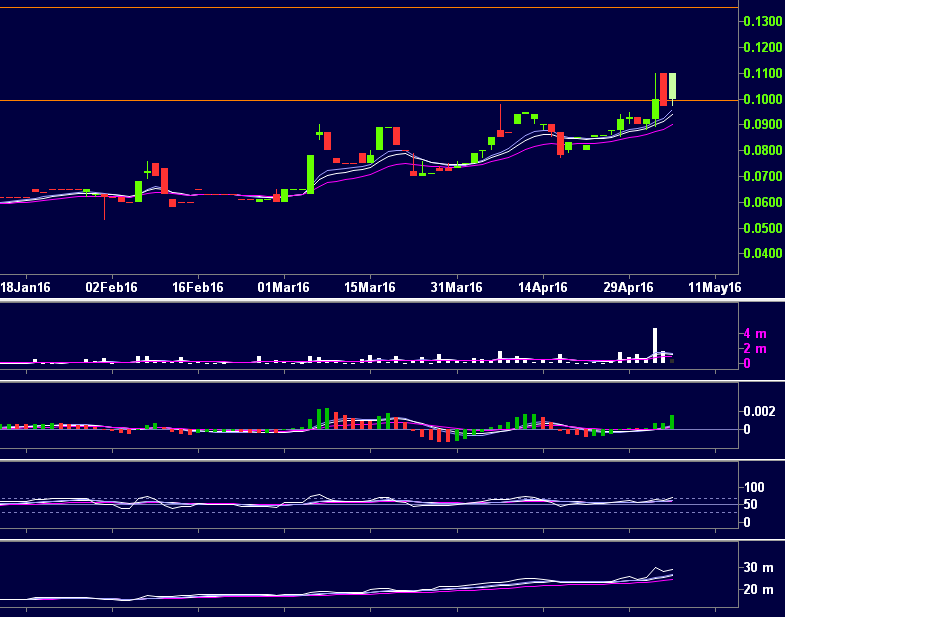Click the 16Feb16 date label
933x617 pixels.
pyautogui.click(x=198, y=287)
